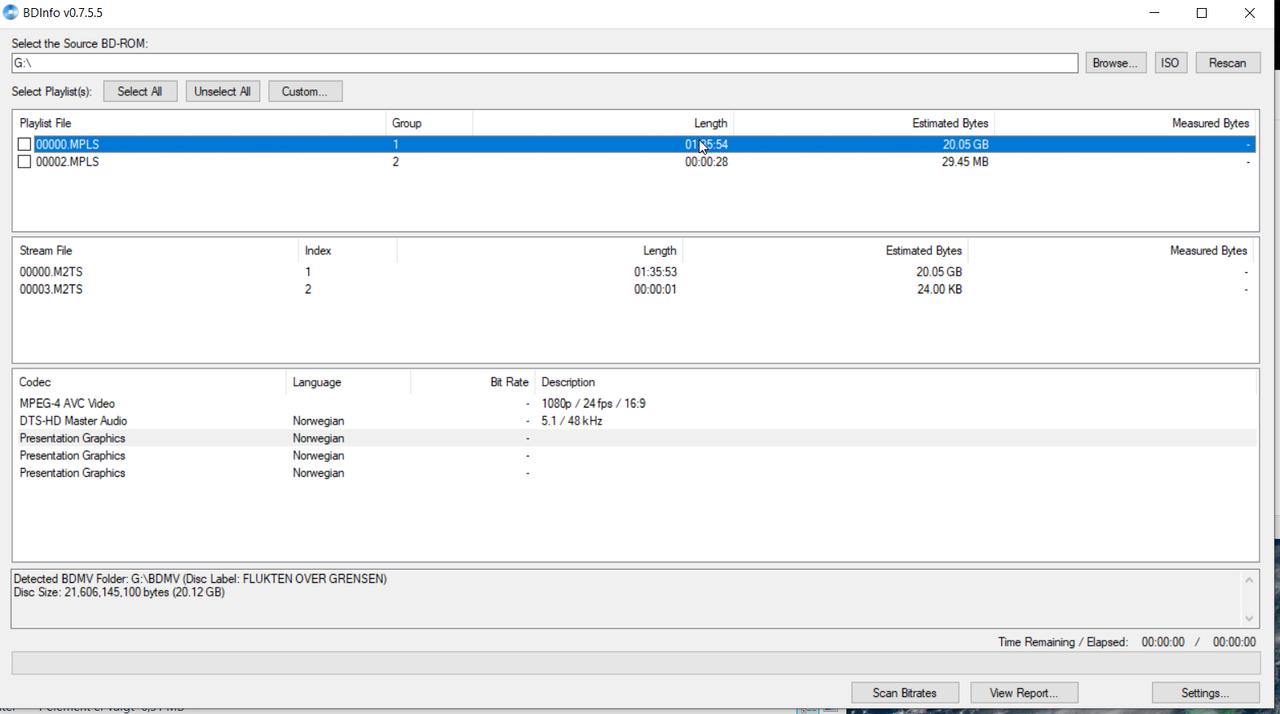Image resolution: width=1280 pixels, height=714 pixels.
Task: Click the 00:00:28 playlist length cell
Action: click(706, 162)
